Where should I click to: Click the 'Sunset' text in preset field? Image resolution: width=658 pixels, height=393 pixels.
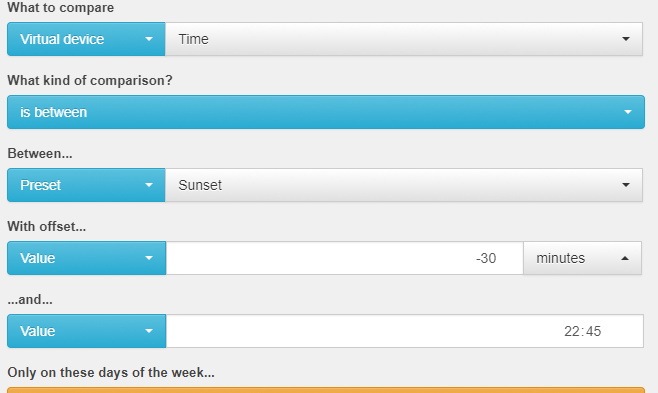pos(200,185)
